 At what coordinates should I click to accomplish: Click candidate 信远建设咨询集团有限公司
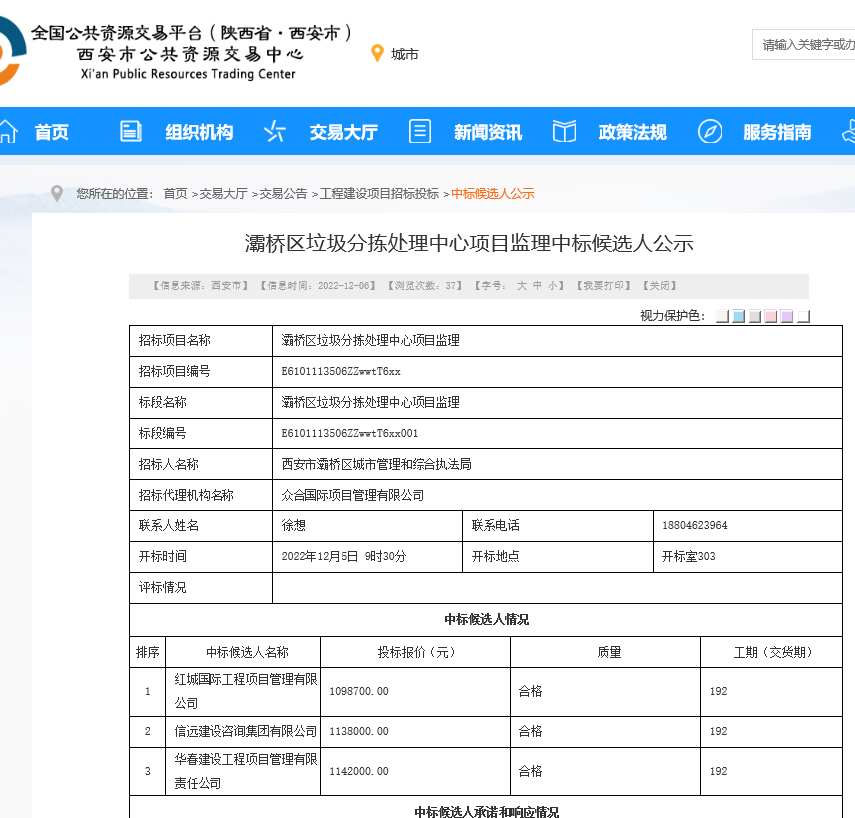coord(245,731)
